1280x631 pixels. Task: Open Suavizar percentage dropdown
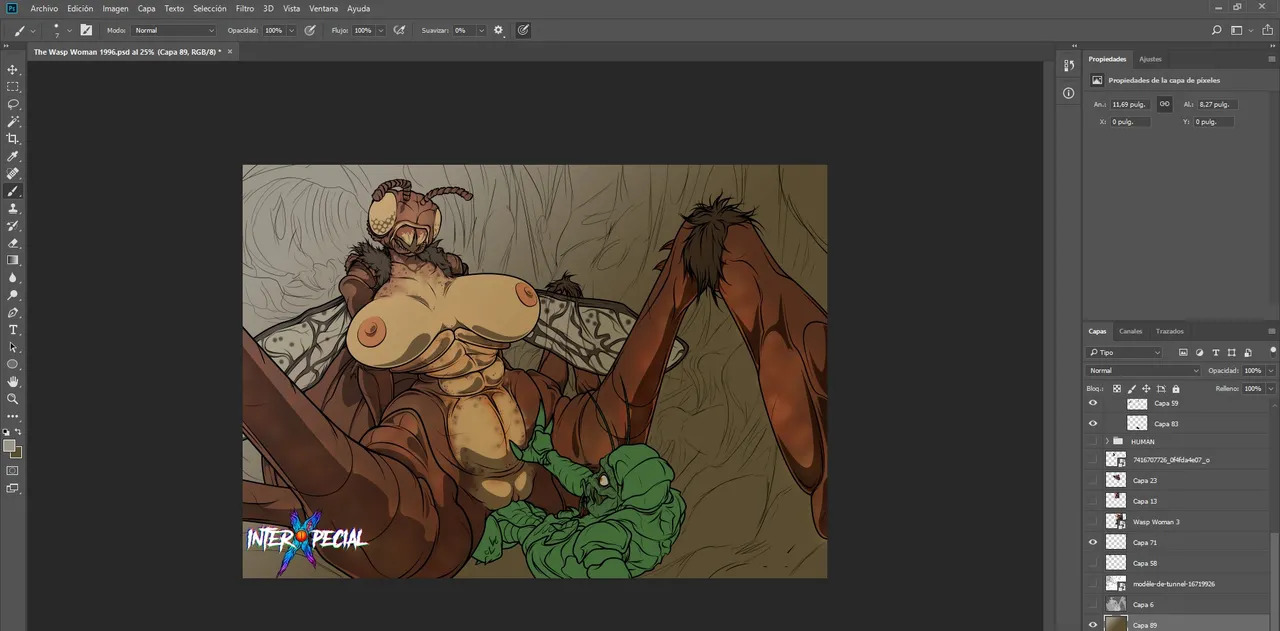(x=481, y=31)
